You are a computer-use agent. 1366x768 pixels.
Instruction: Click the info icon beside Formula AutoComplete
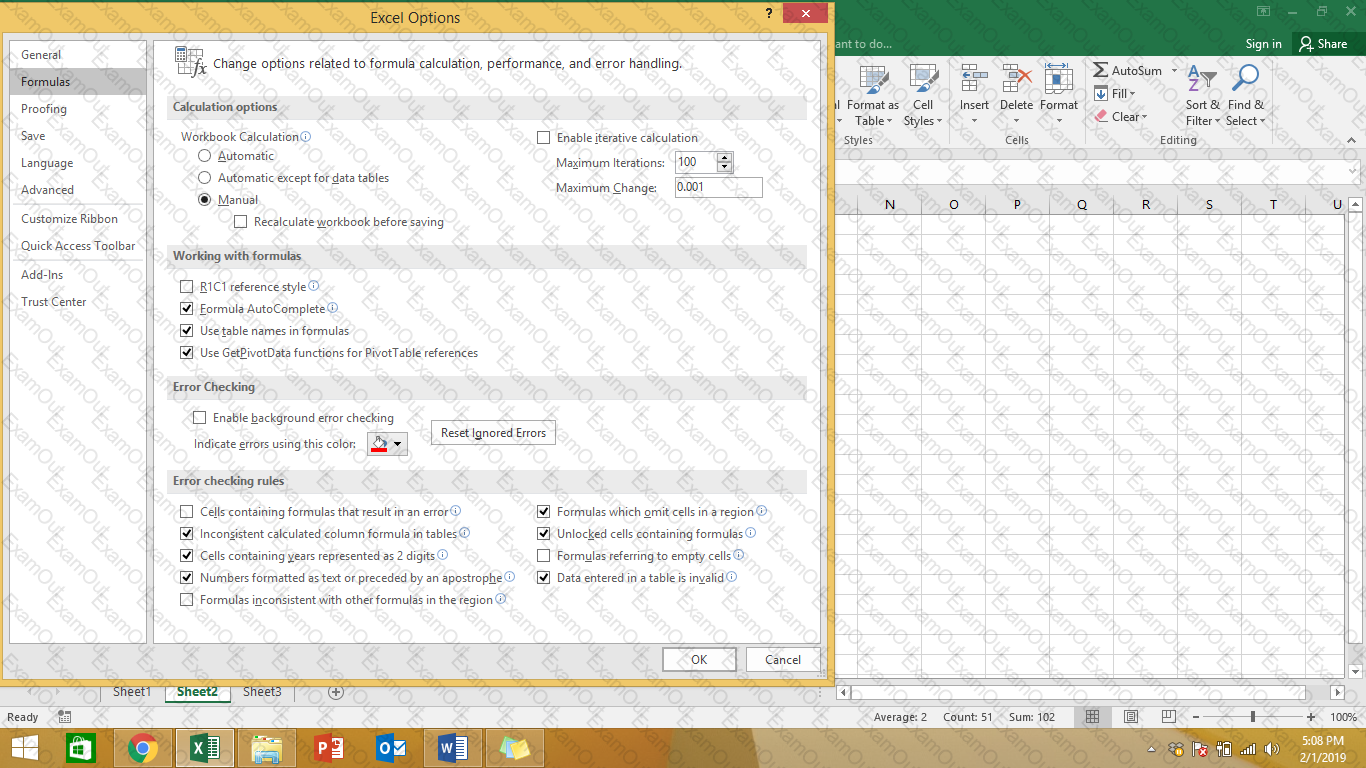coord(333,308)
